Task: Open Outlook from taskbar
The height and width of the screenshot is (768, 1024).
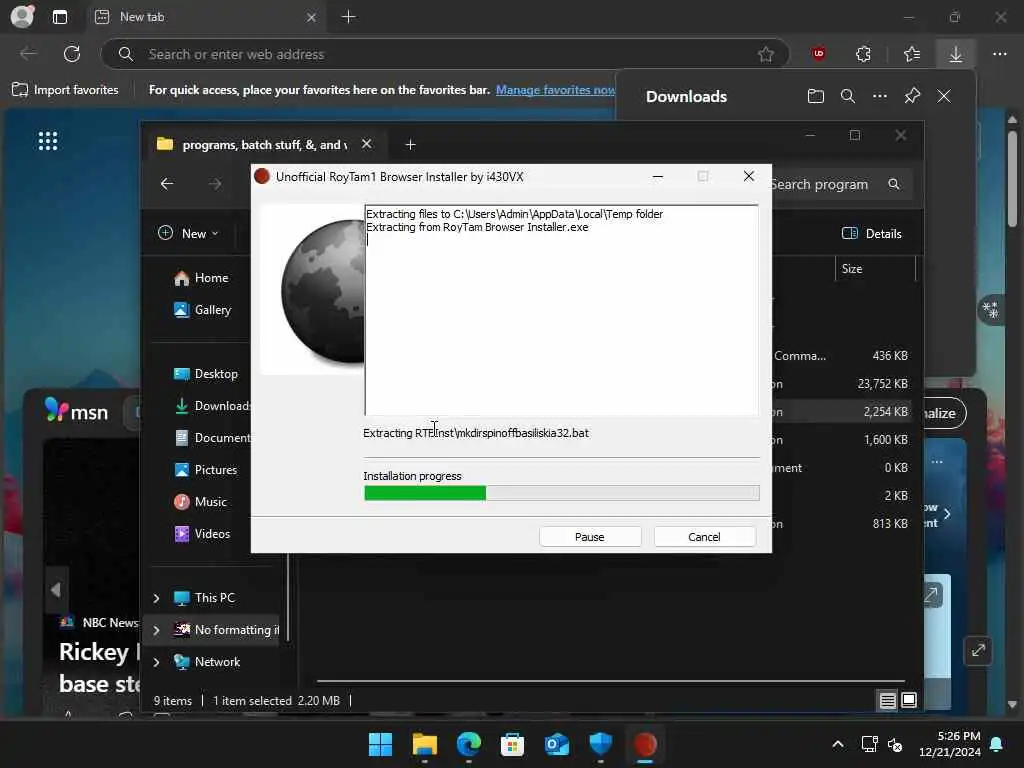Action: tap(556, 744)
